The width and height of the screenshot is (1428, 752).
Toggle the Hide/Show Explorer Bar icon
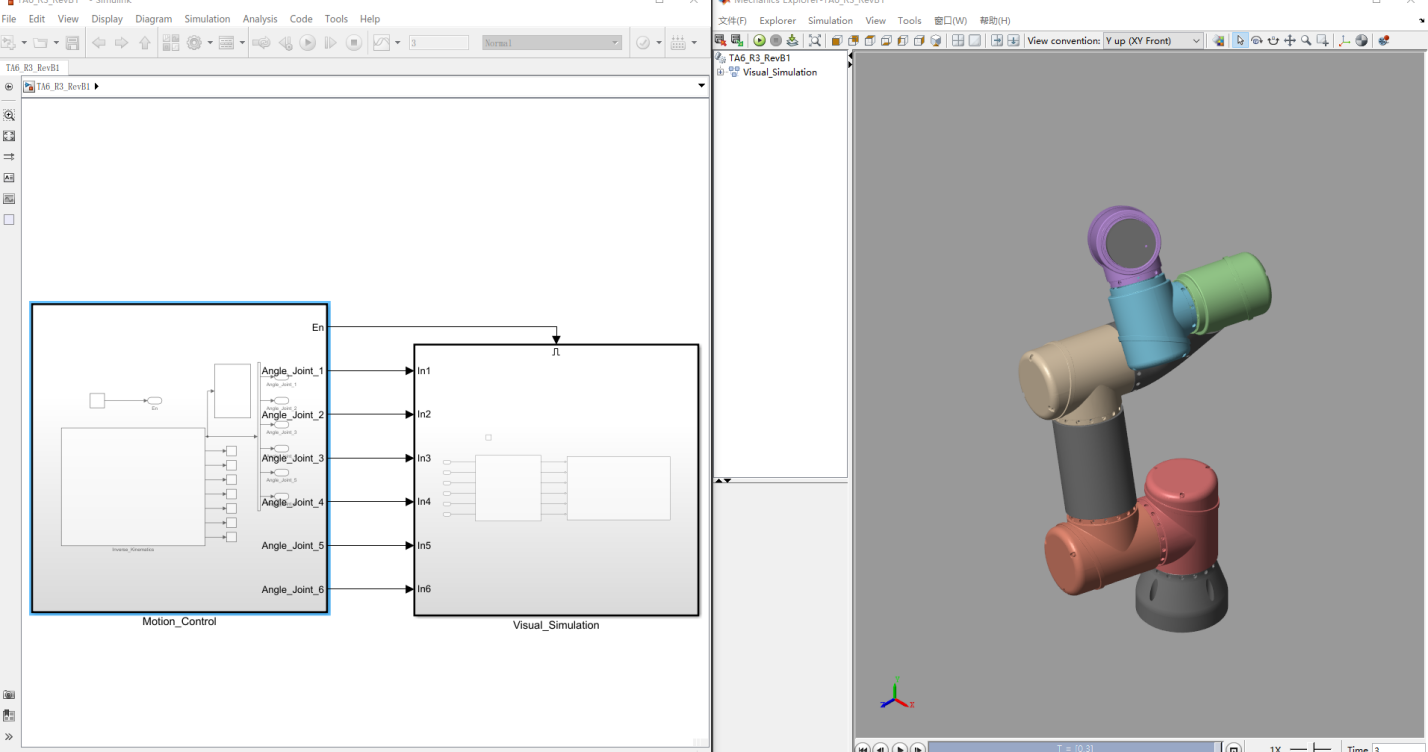pos(9,87)
